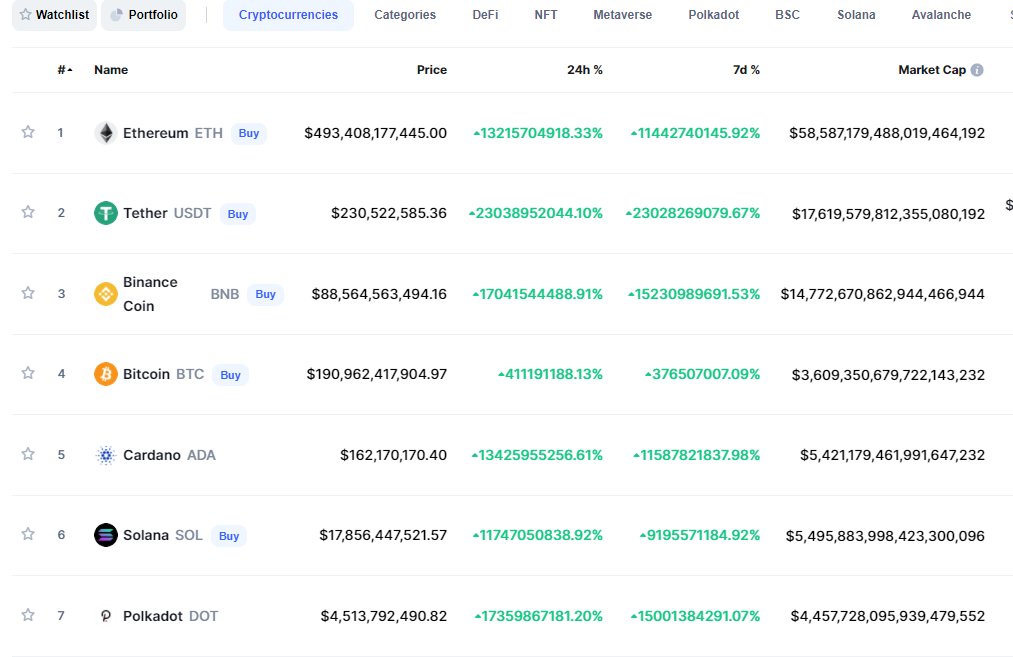Click the Binance Coin logo icon
The width and height of the screenshot is (1013, 657).
[x=106, y=294]
